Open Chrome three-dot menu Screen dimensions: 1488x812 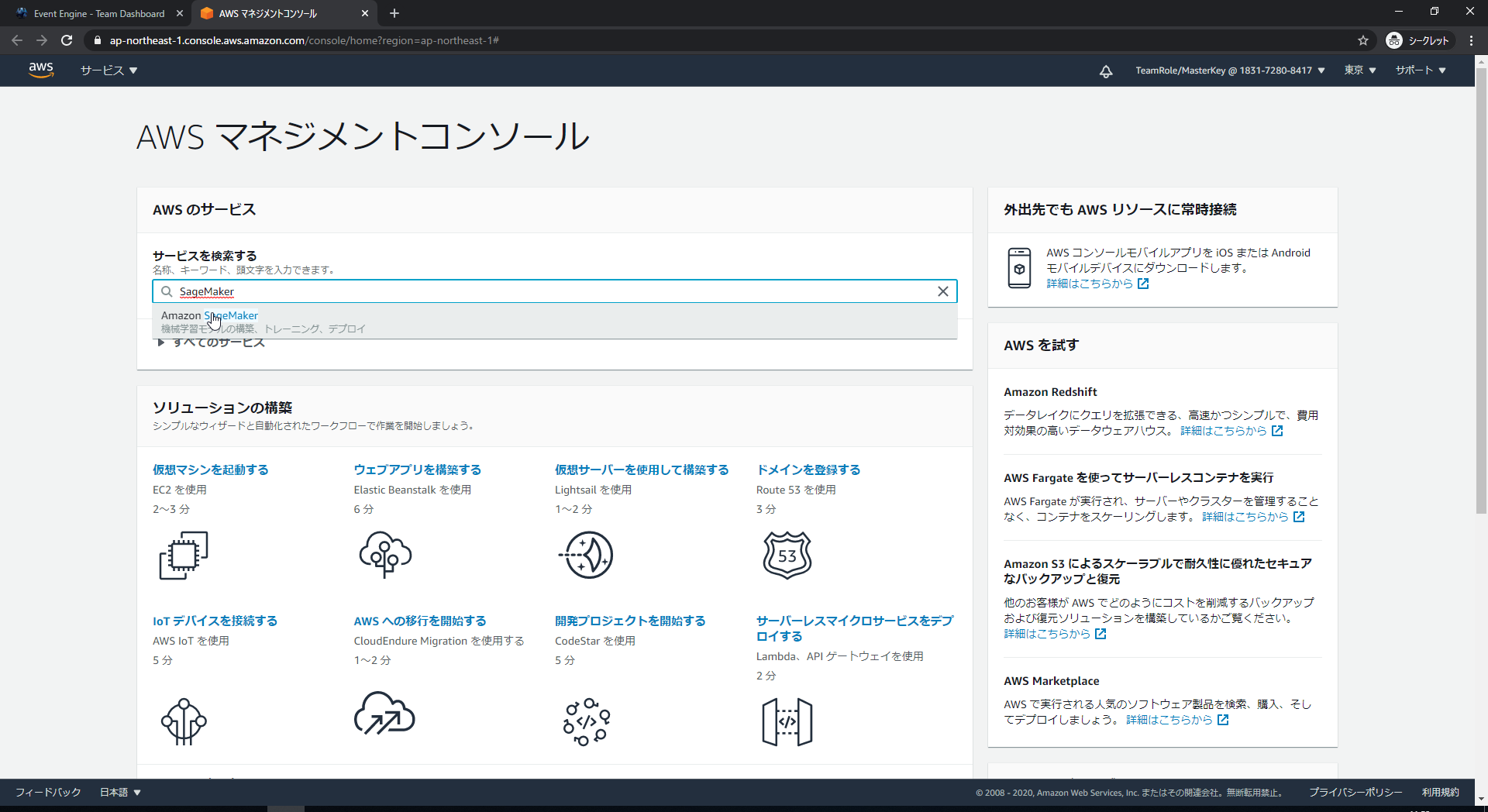(1471, 40)
